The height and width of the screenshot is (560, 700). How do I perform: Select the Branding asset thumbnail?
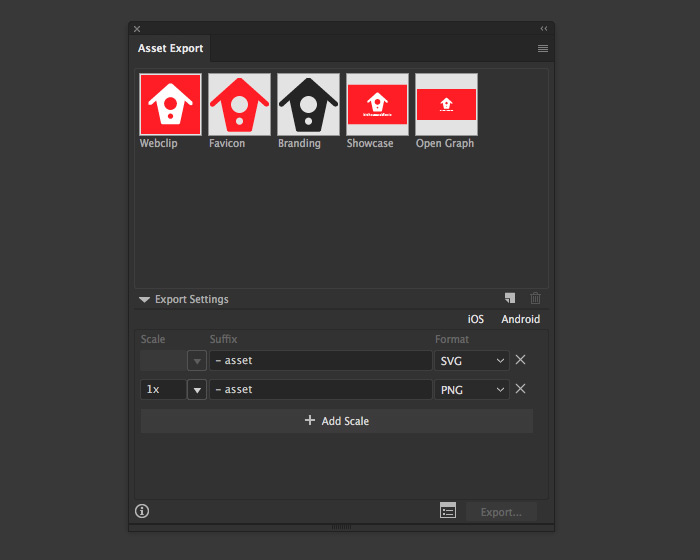308,104
